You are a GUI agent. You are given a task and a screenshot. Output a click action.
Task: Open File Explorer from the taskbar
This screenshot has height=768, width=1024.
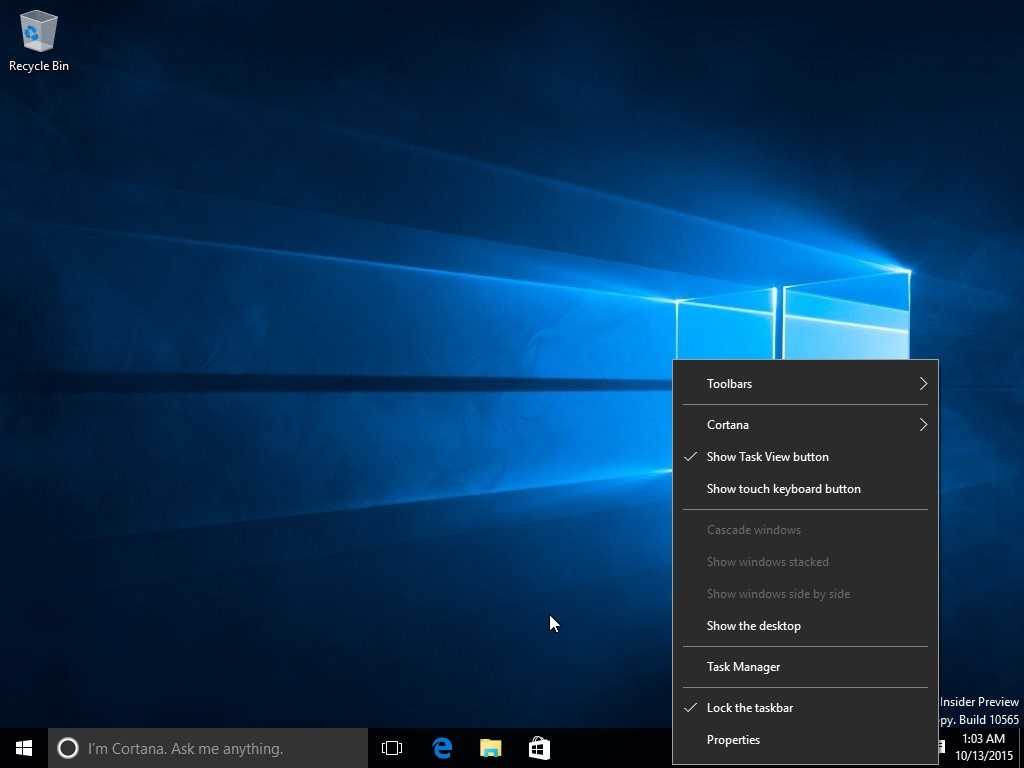(490, 748)
